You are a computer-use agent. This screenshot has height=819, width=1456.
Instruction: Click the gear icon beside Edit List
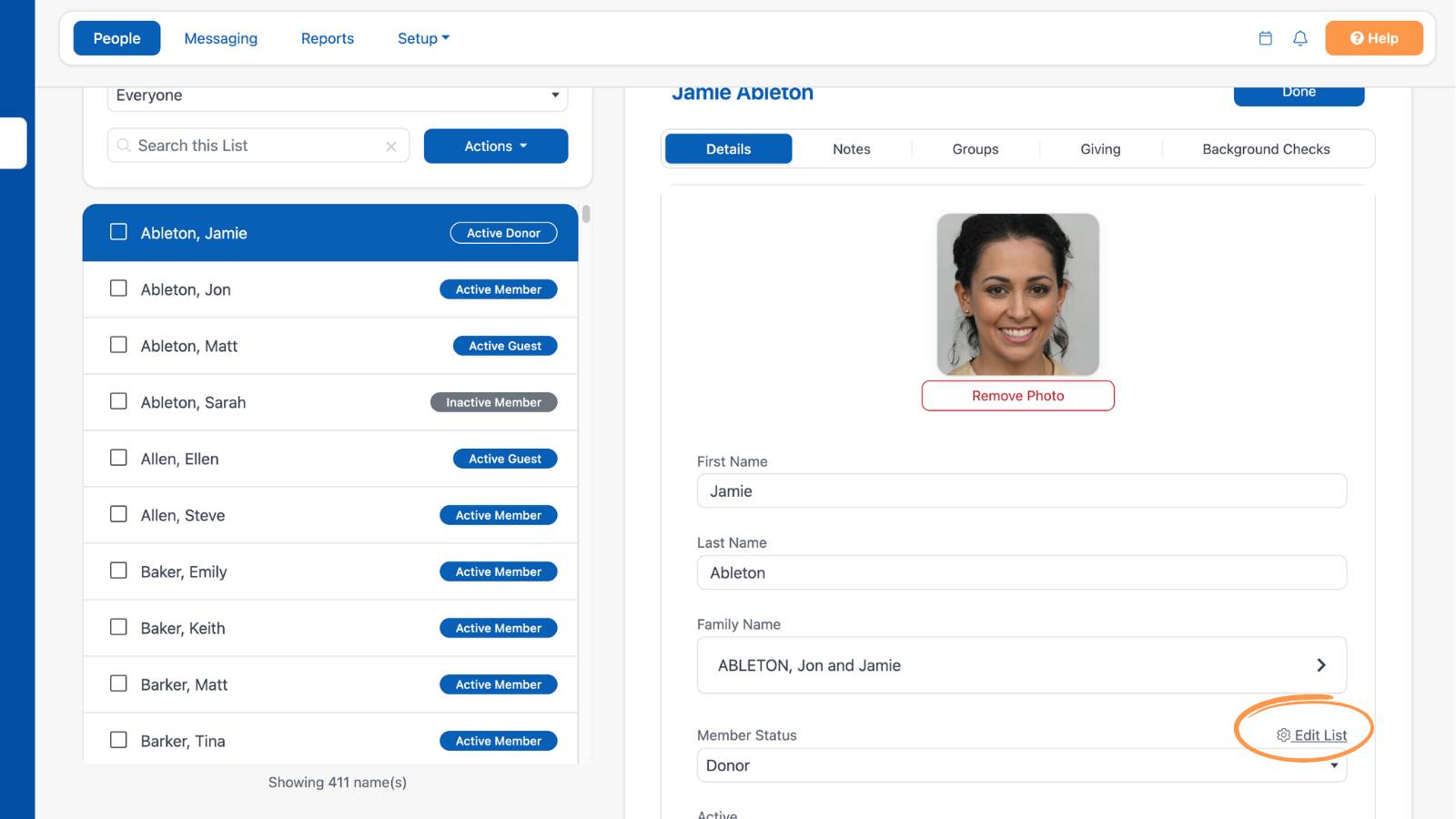[x=1283, y=735]
